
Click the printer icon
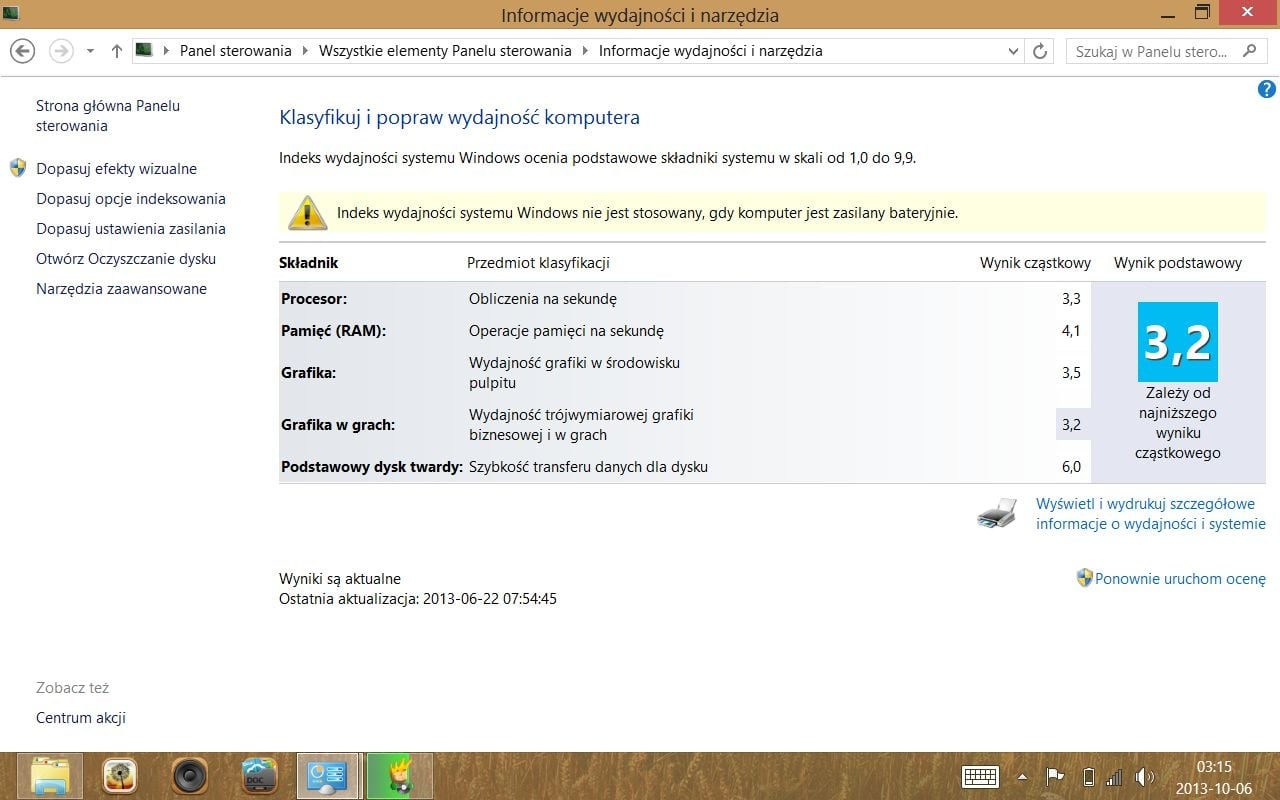997,513
